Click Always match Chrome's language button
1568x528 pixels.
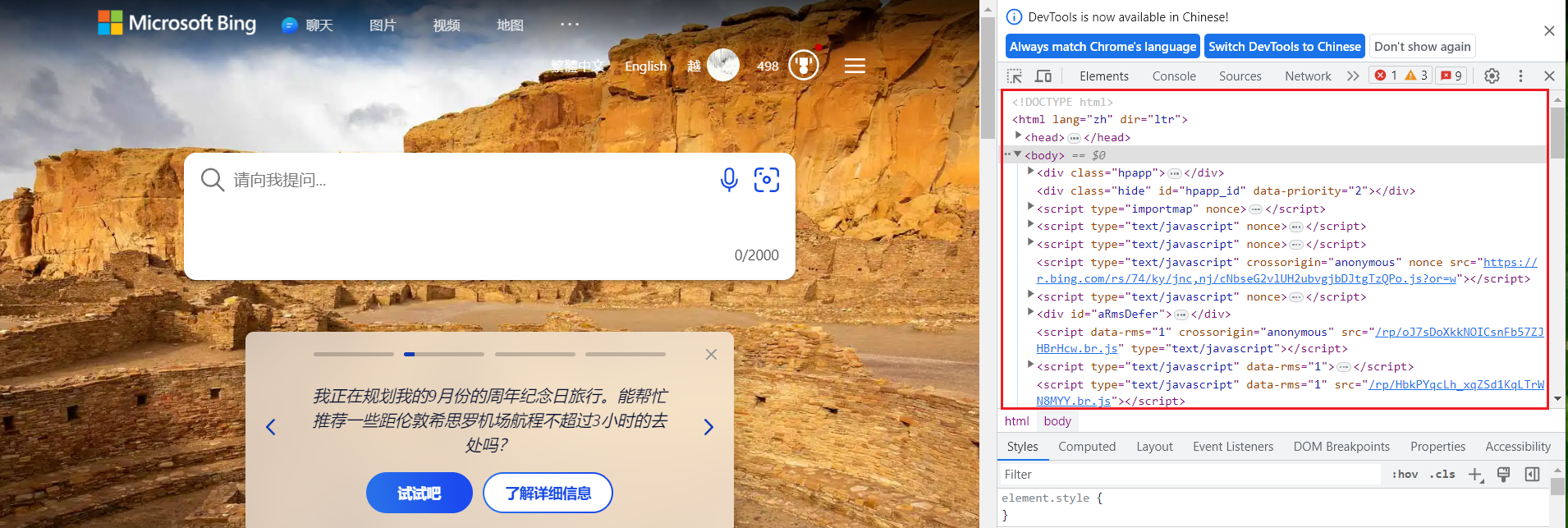coord(1103,46)
